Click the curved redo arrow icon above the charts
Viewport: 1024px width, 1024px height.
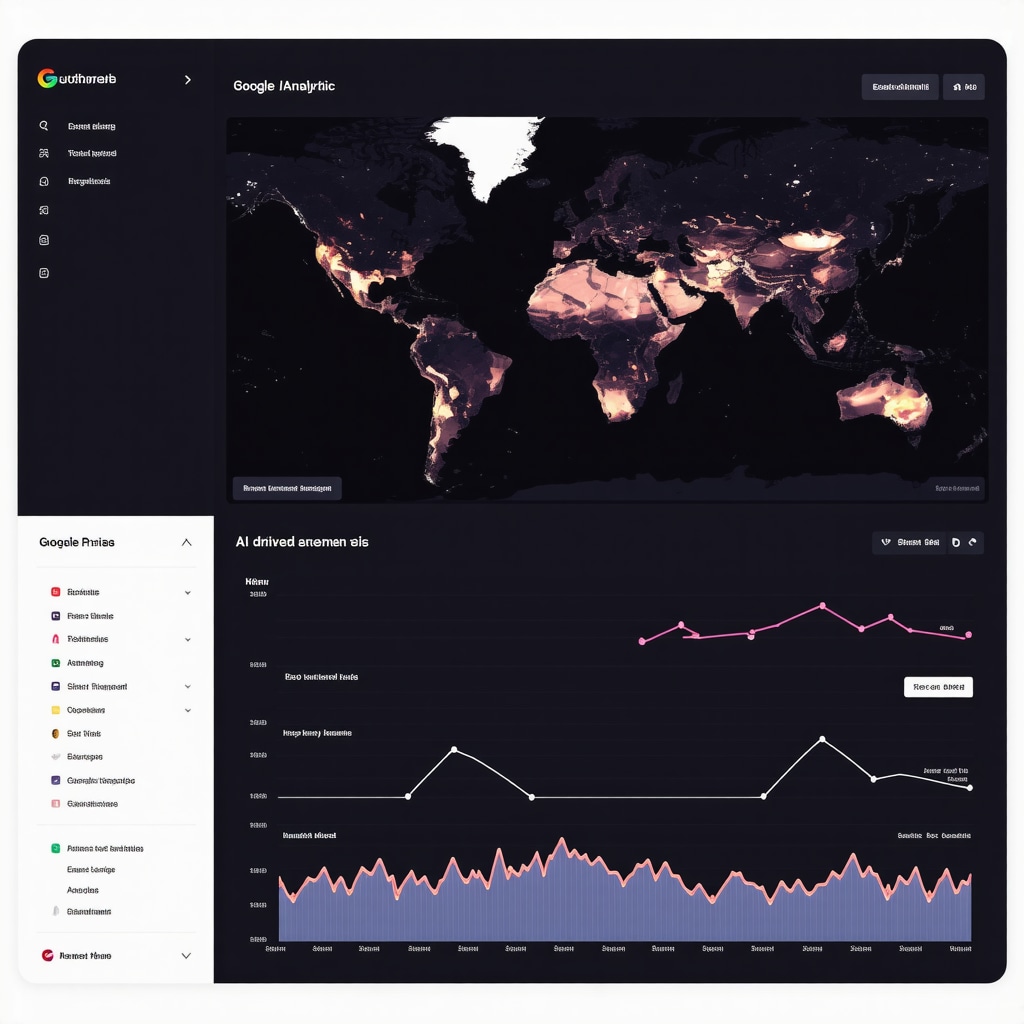click(973, 543)
